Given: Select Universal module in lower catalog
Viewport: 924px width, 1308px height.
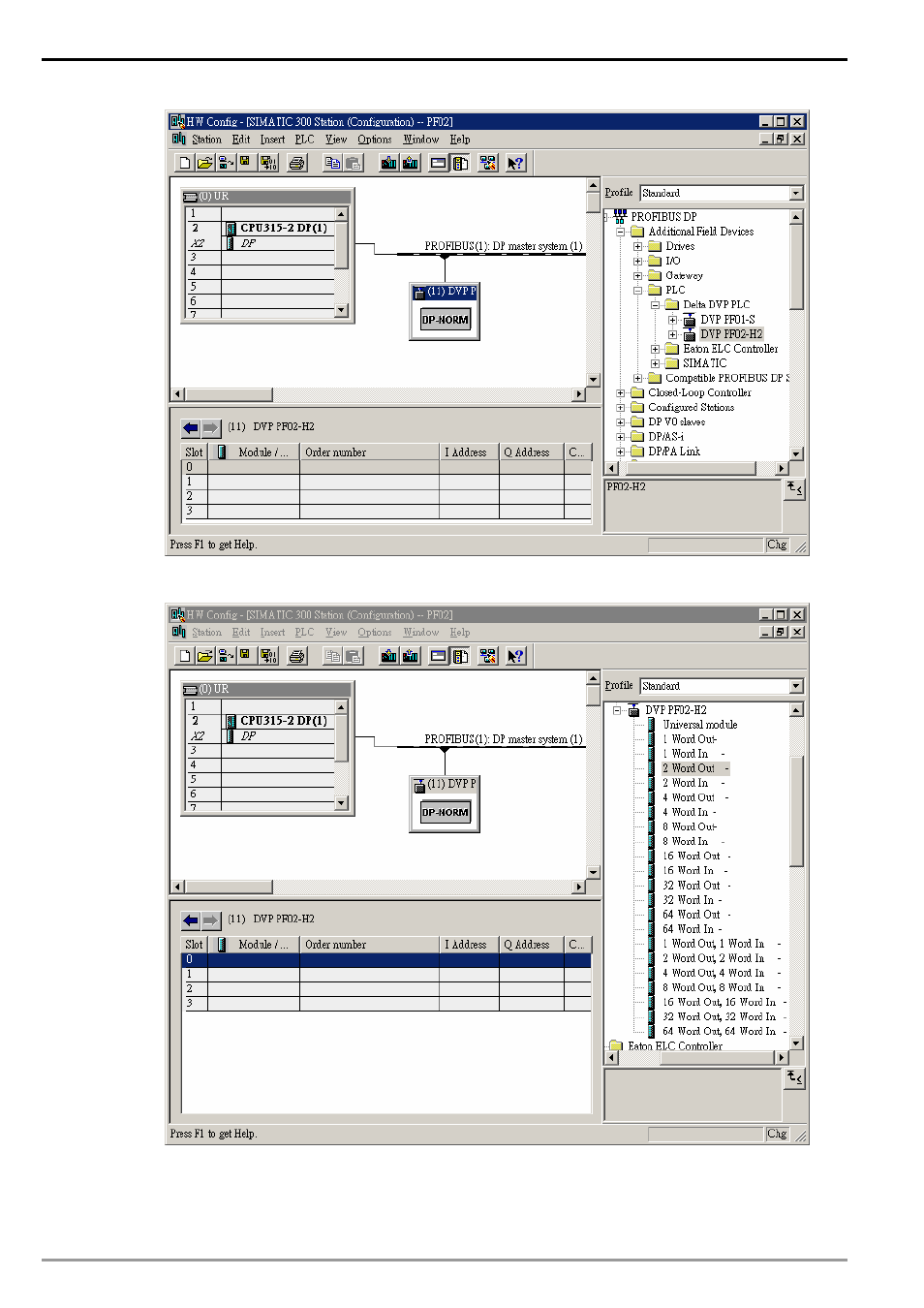Looking at the screenshot, I should 700,725.
